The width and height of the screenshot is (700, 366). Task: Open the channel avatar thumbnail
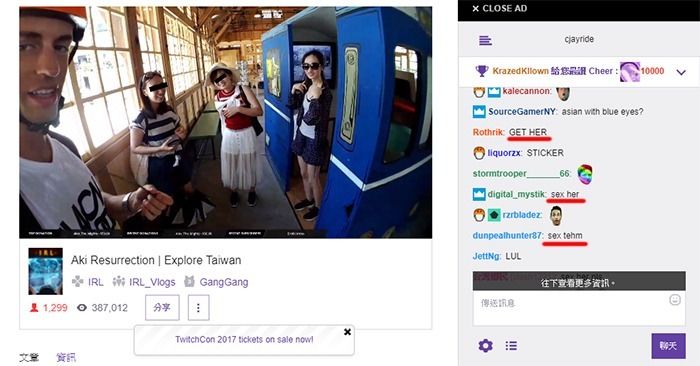coord(46,271)
